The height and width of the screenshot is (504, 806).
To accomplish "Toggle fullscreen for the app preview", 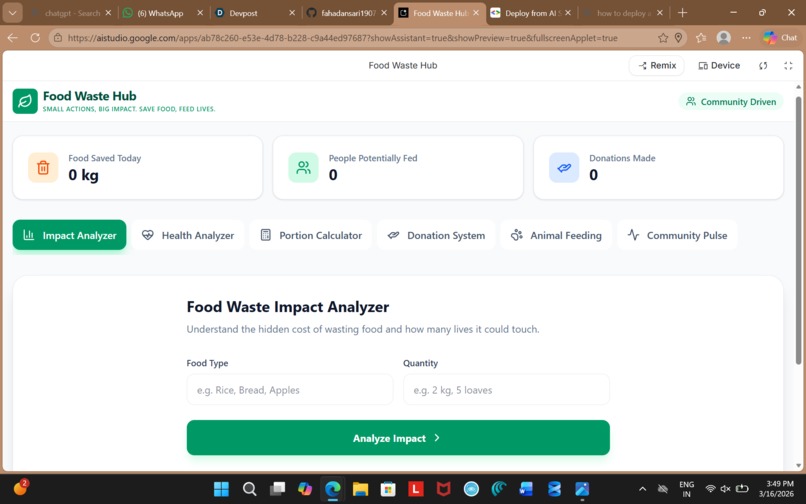I will point(788,65).
